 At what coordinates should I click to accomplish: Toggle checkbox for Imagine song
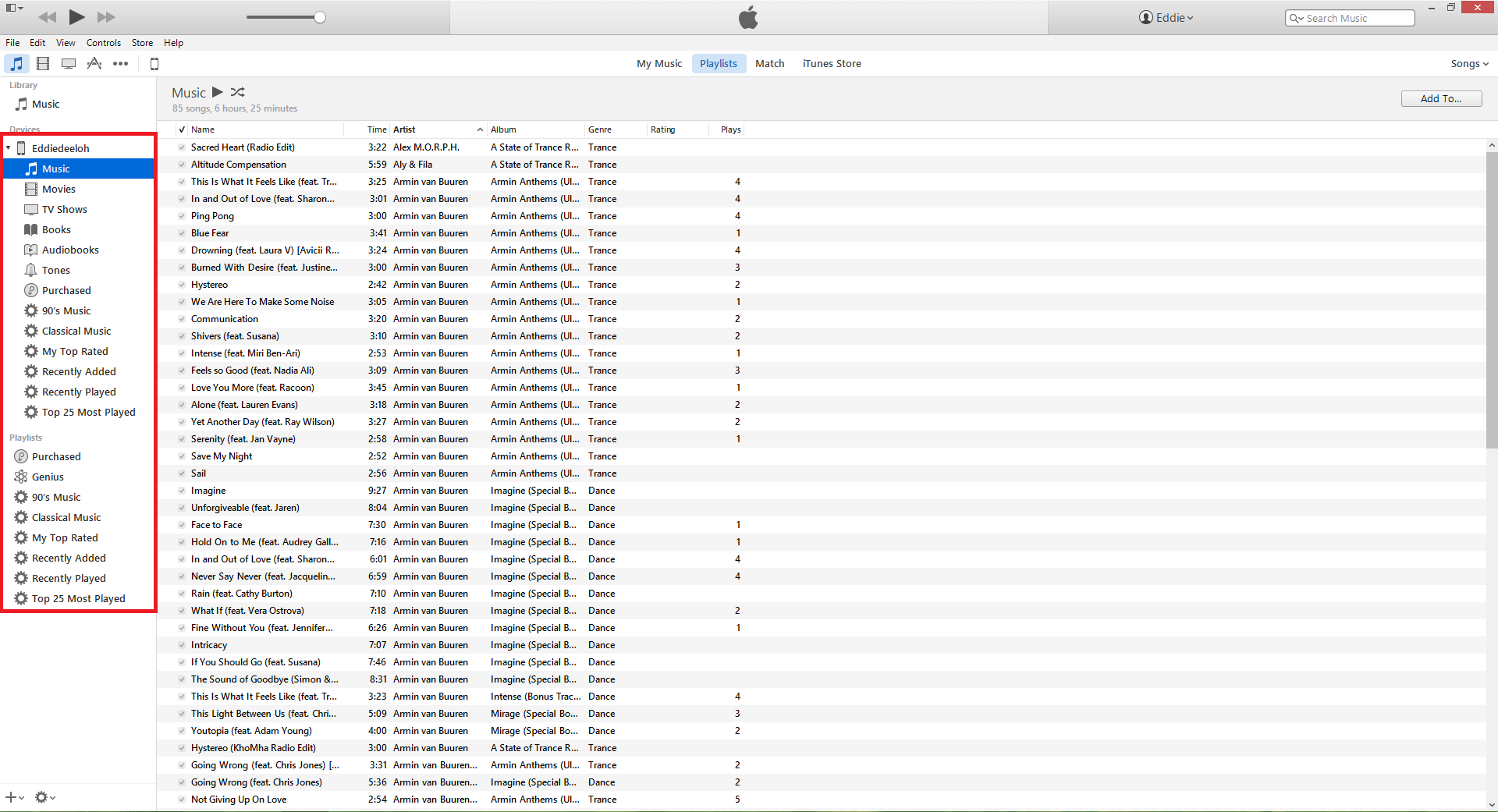[x=182, y=491]
